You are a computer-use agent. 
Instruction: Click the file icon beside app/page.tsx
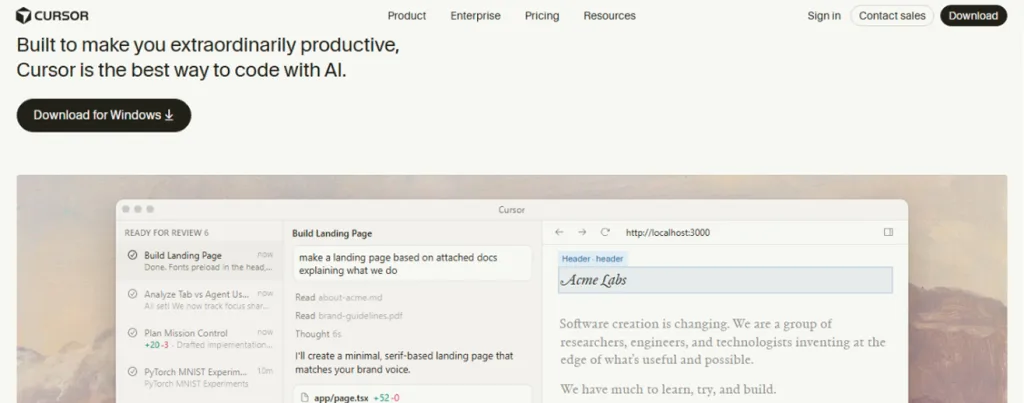pyautogui.click(x=304, y=397)
